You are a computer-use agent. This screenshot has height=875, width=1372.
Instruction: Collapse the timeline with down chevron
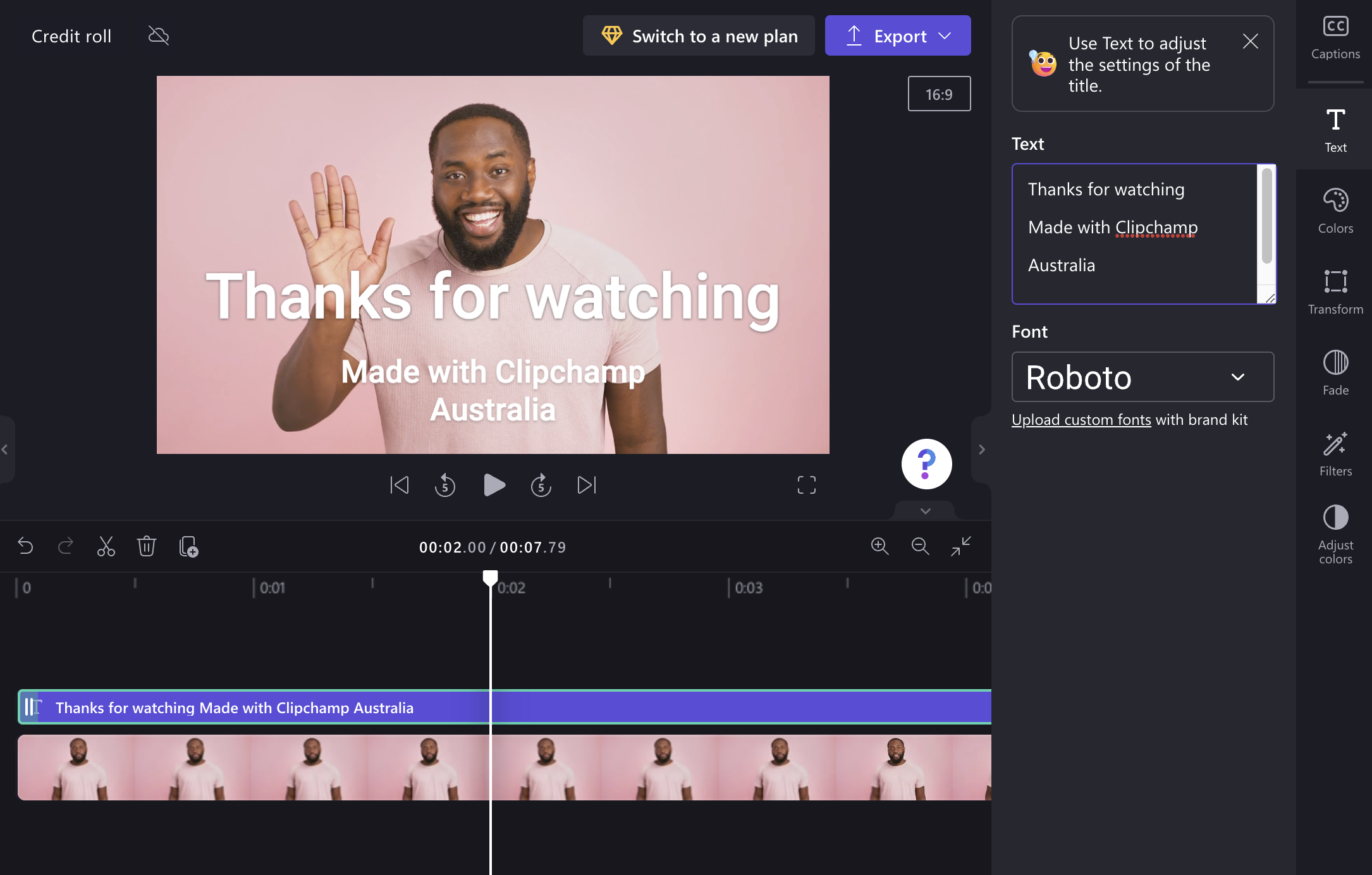[x=925, y=511]
